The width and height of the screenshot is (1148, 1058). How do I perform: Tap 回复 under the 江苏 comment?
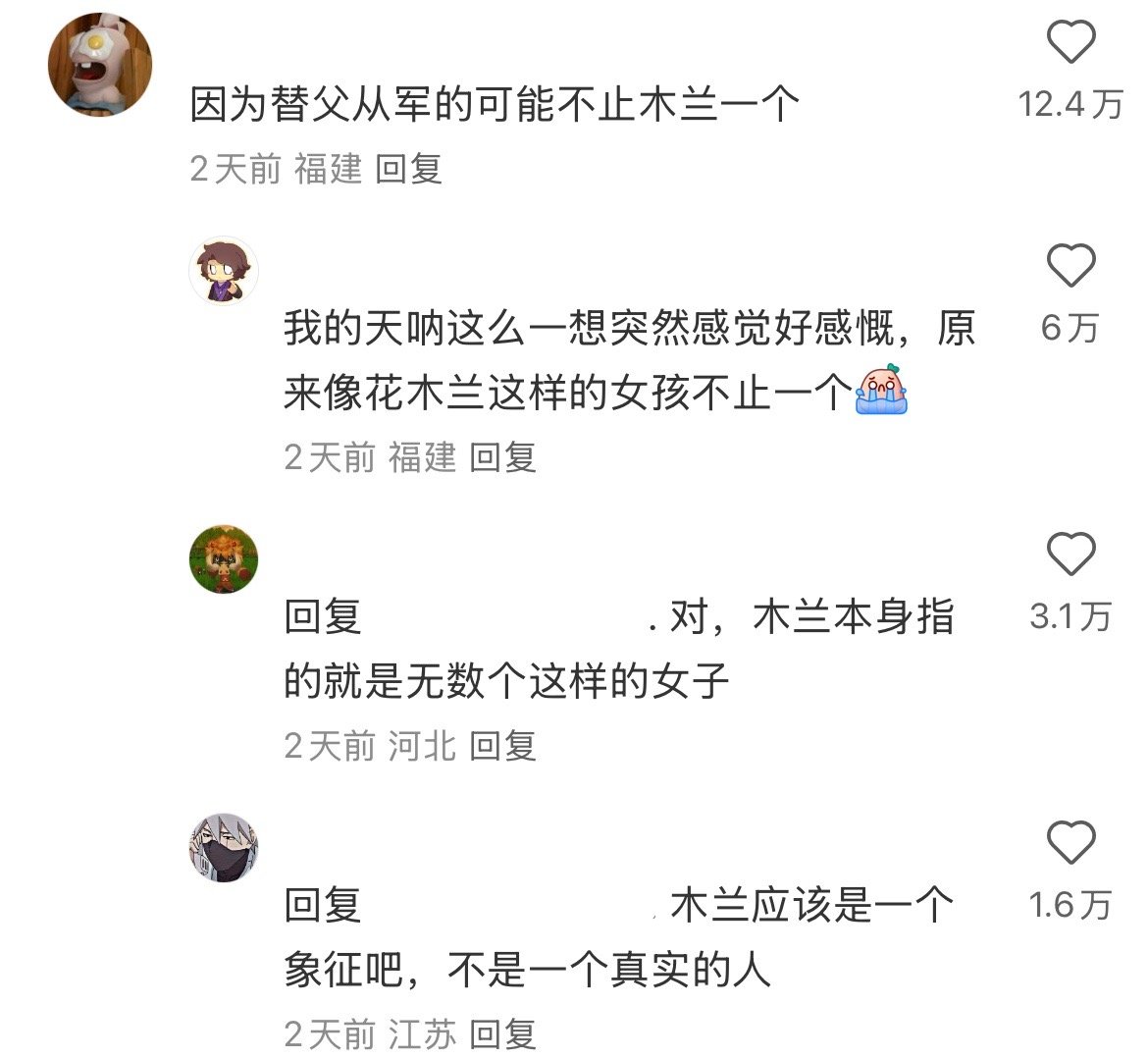coord(503,1033)
